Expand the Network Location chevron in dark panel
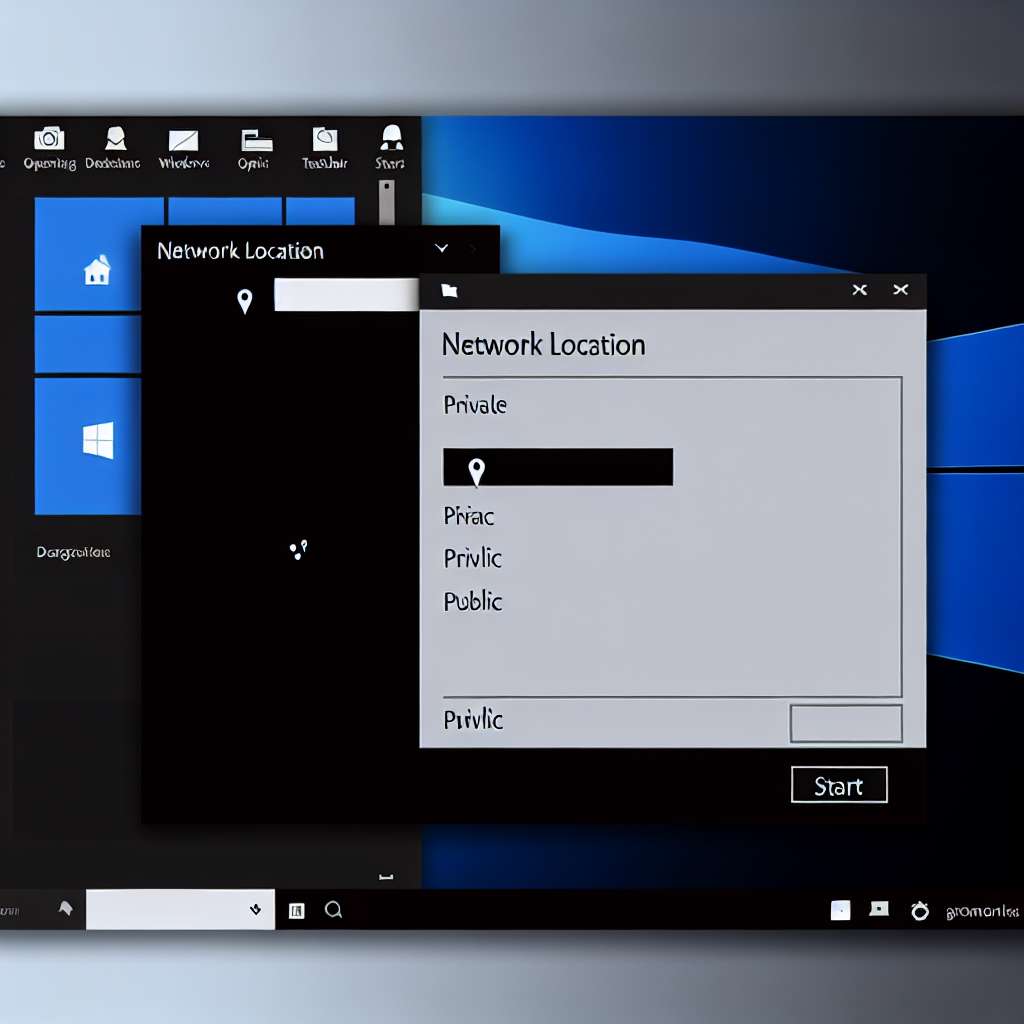1024x1024 pixels. (x=441, y=248)
